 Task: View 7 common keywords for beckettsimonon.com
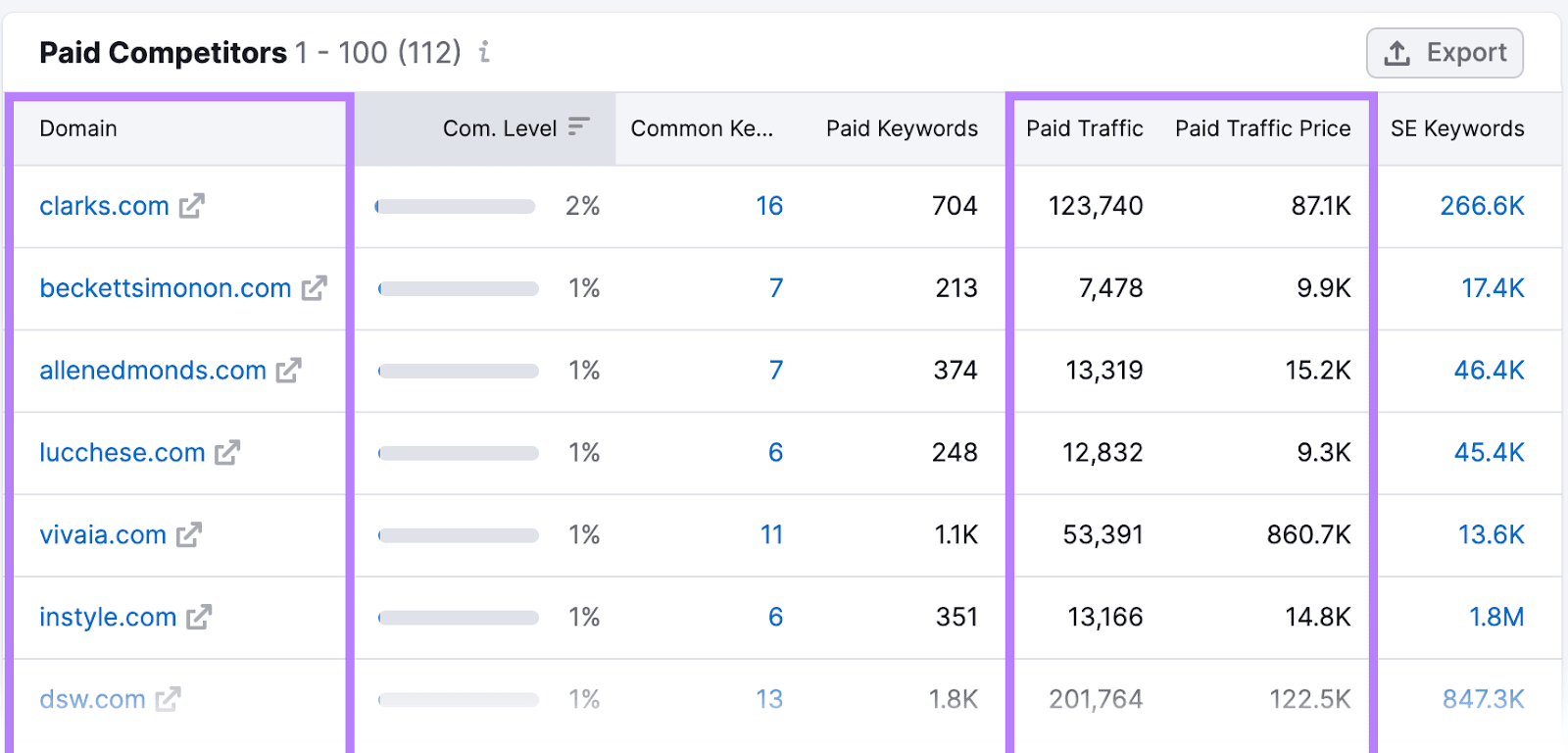click(776, 288)
